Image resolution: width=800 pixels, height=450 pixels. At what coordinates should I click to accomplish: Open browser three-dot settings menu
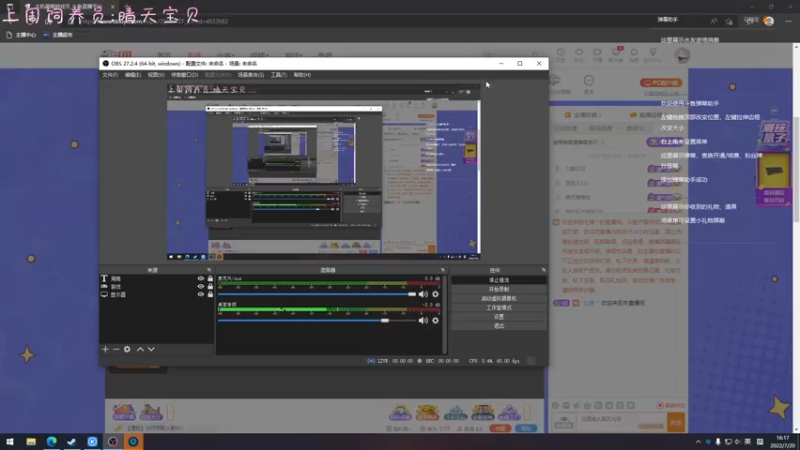tap(788, 21)
